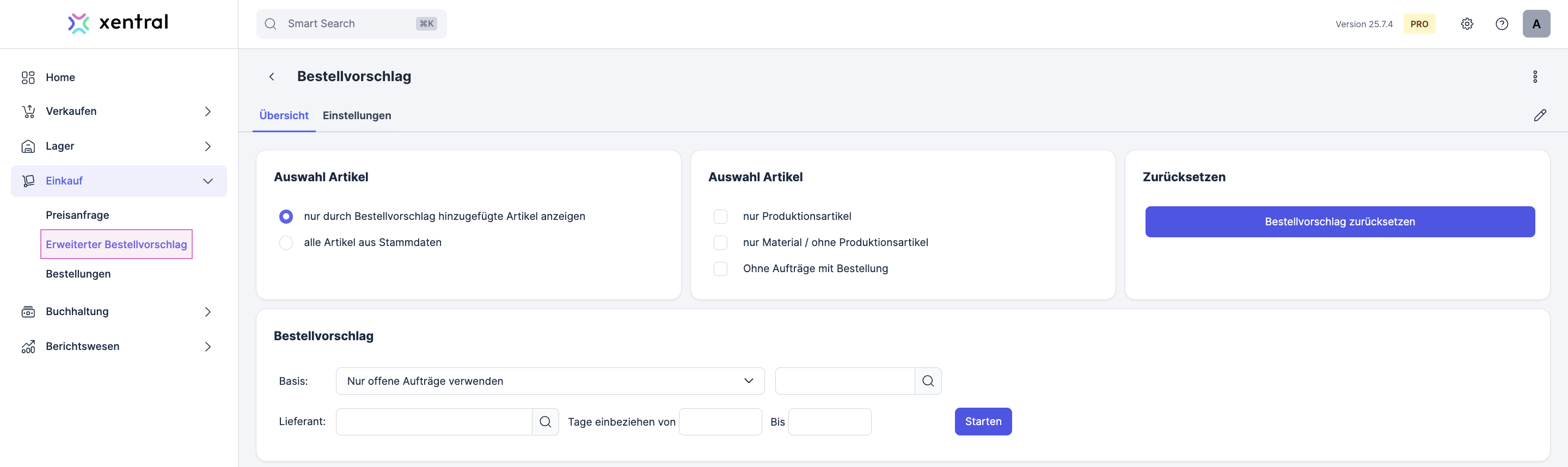
Task: Open the Basis dropdown
Action: [550, 380]
